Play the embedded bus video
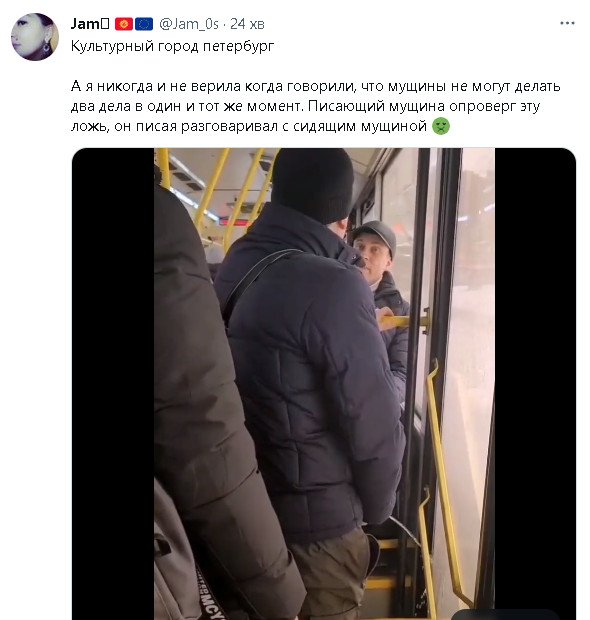 pyautogui.click(x=324, y=384)
